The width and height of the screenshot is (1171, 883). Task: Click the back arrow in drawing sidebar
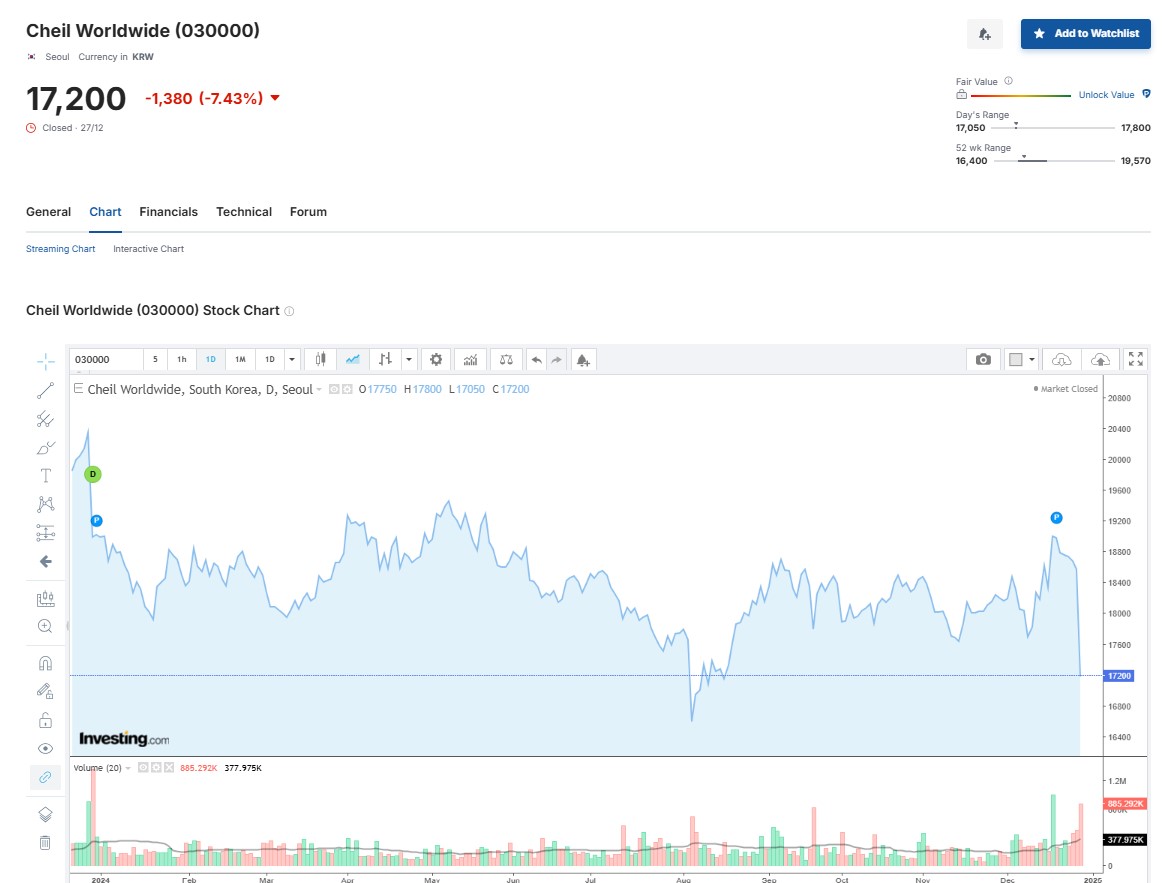(x=46, y=561)
